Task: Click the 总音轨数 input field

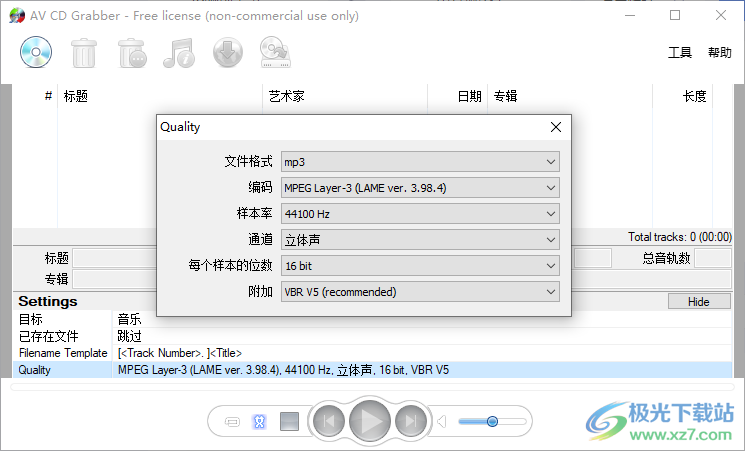Action: click(713, 258)
